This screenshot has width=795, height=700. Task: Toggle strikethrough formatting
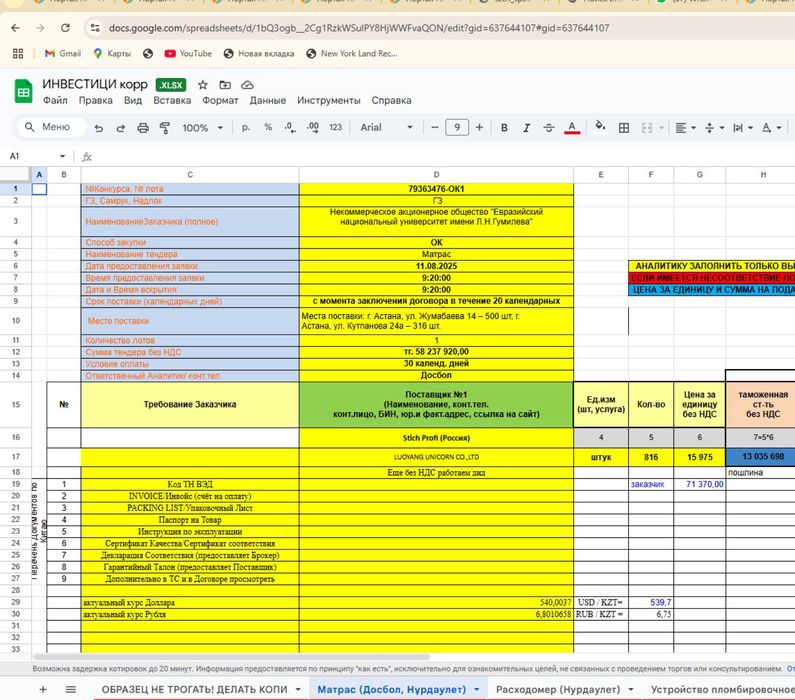(549, 128)
